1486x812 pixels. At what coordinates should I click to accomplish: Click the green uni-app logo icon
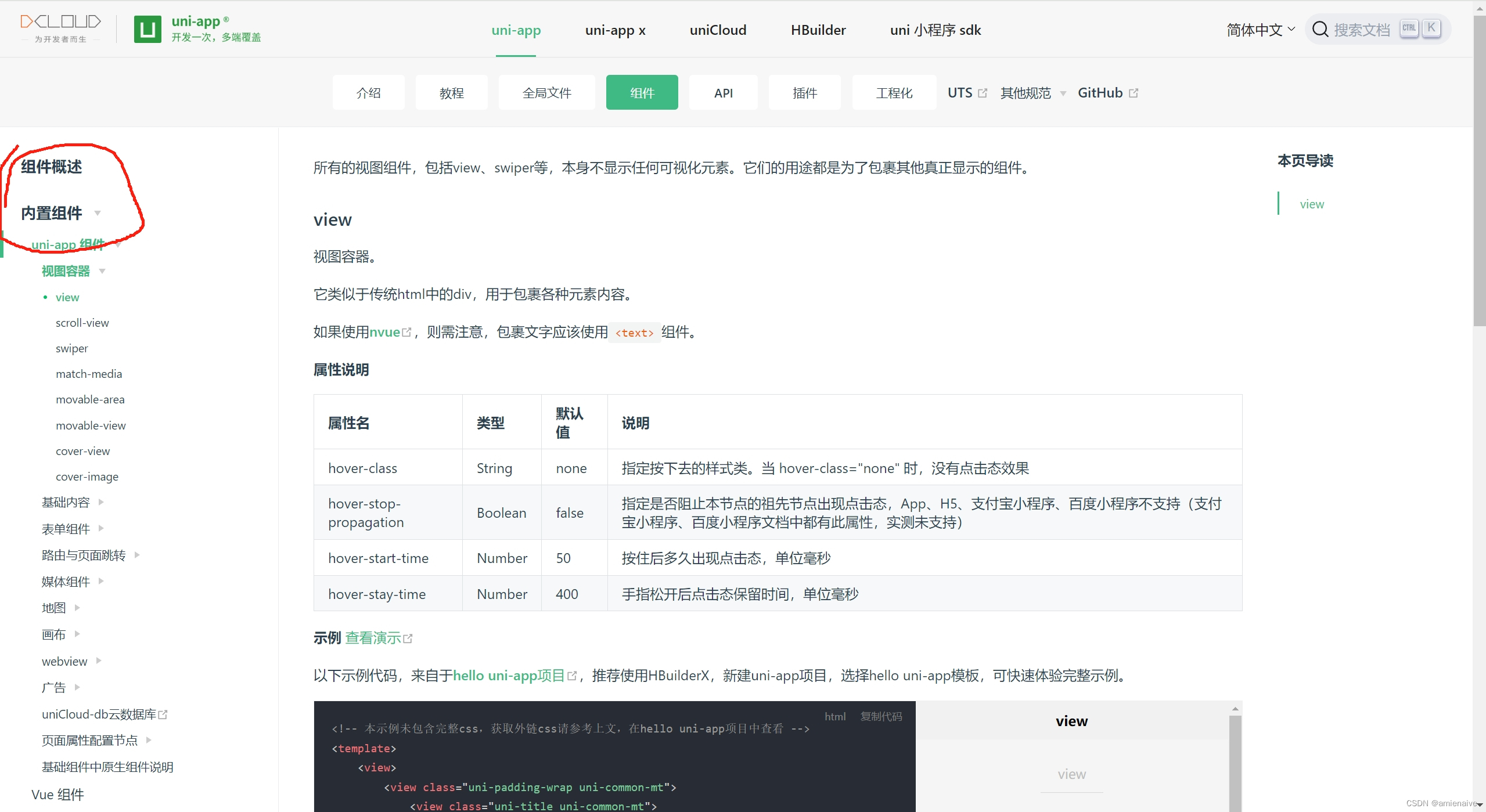coord(147,29)
